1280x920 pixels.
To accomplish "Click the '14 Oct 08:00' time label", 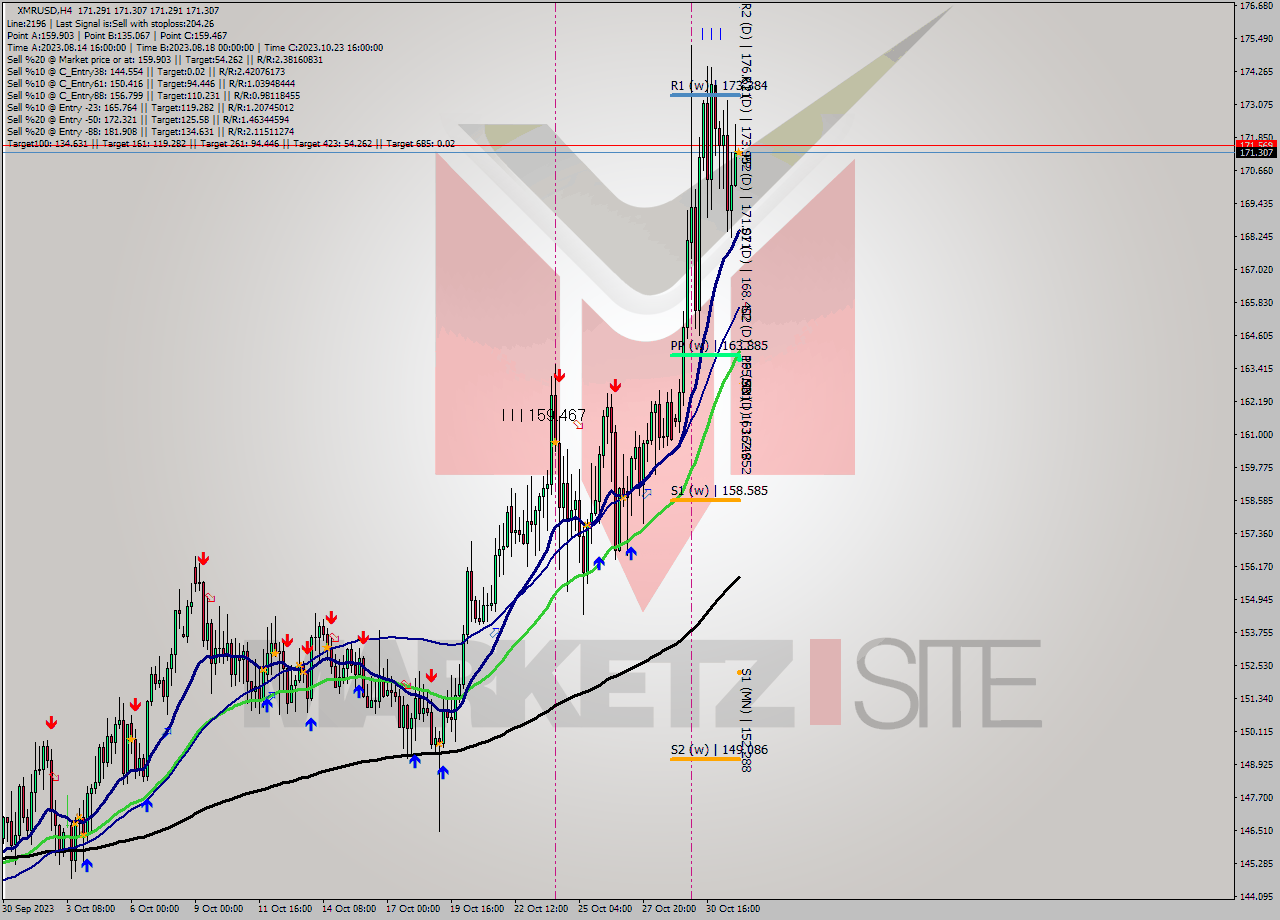I will [x=348, y=909].
